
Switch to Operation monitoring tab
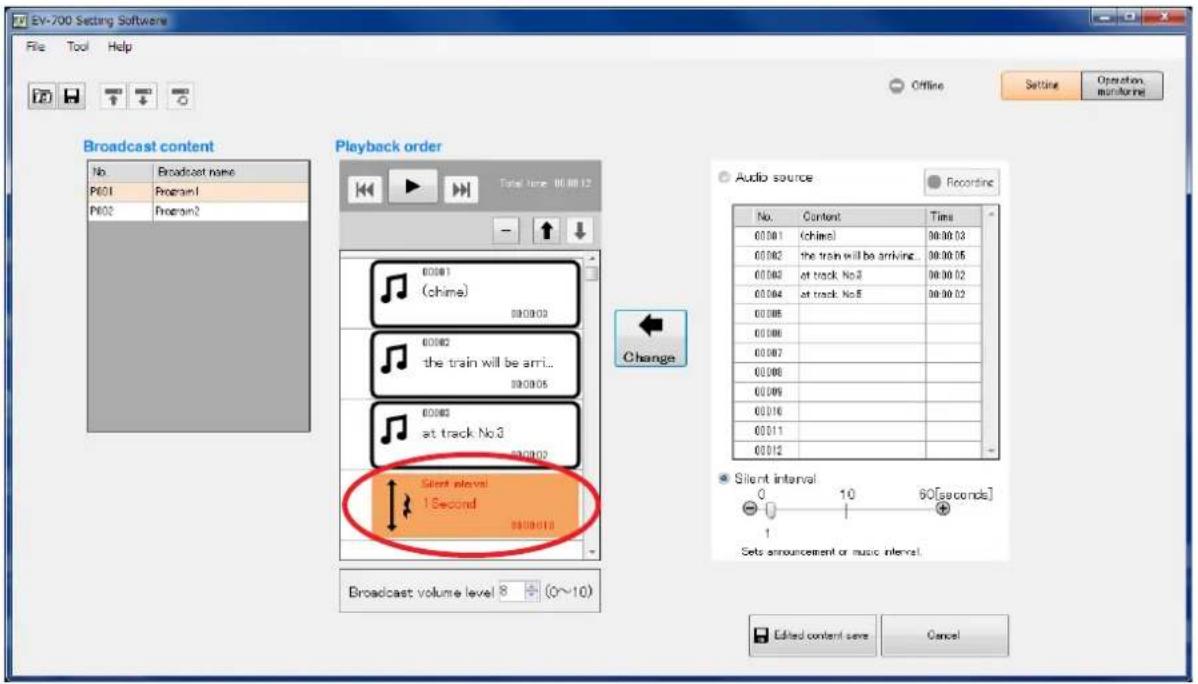[1122, 86]
